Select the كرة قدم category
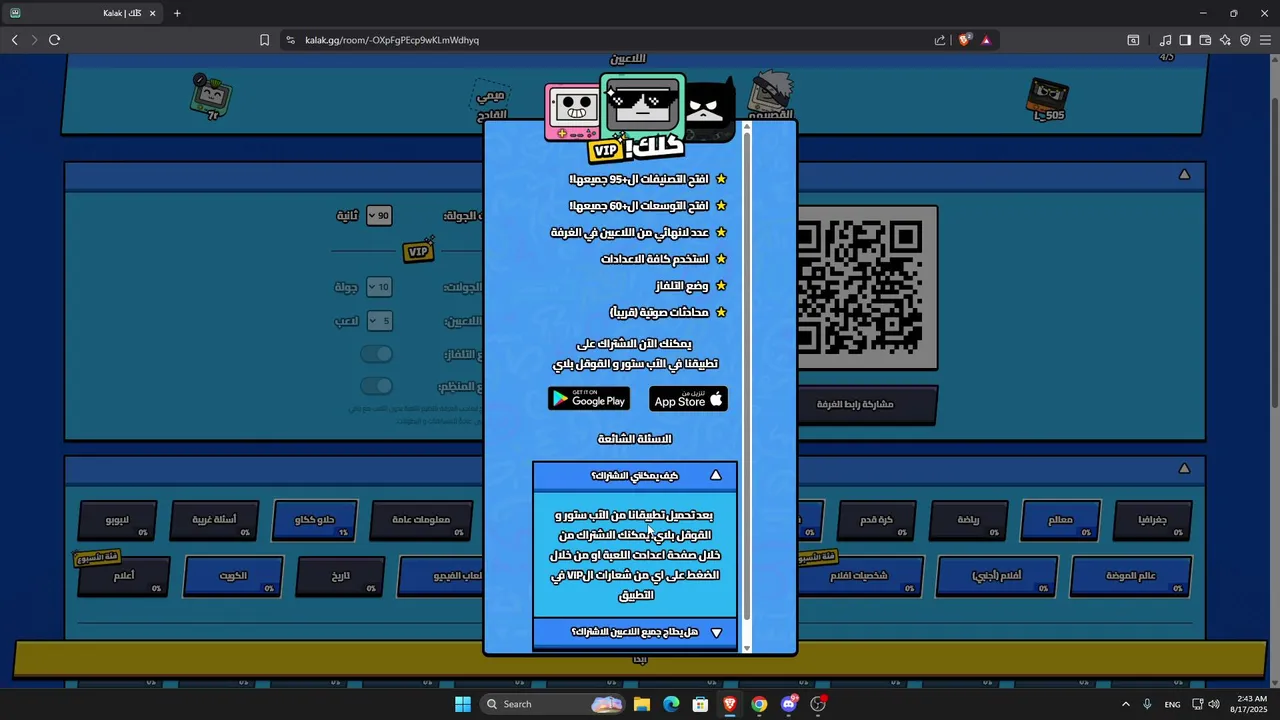The height and width of the screenshot is (720, 1280). coord(876,520)
